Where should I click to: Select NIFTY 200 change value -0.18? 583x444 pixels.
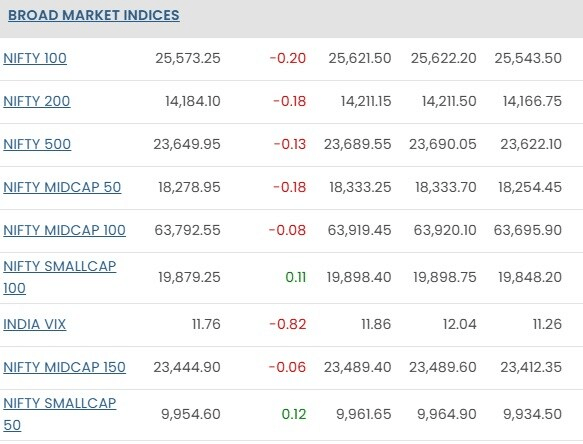[289, 101]
